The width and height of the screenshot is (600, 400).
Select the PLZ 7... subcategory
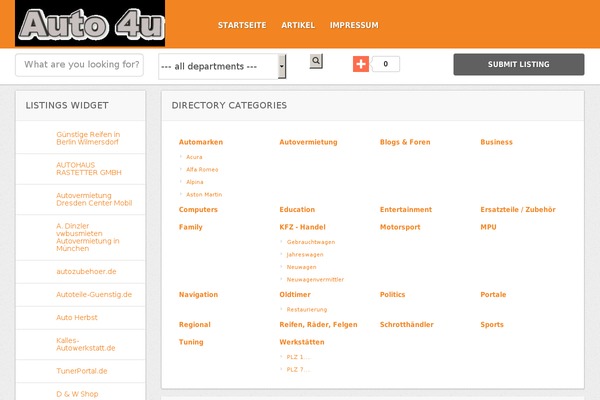pos(298,370)
